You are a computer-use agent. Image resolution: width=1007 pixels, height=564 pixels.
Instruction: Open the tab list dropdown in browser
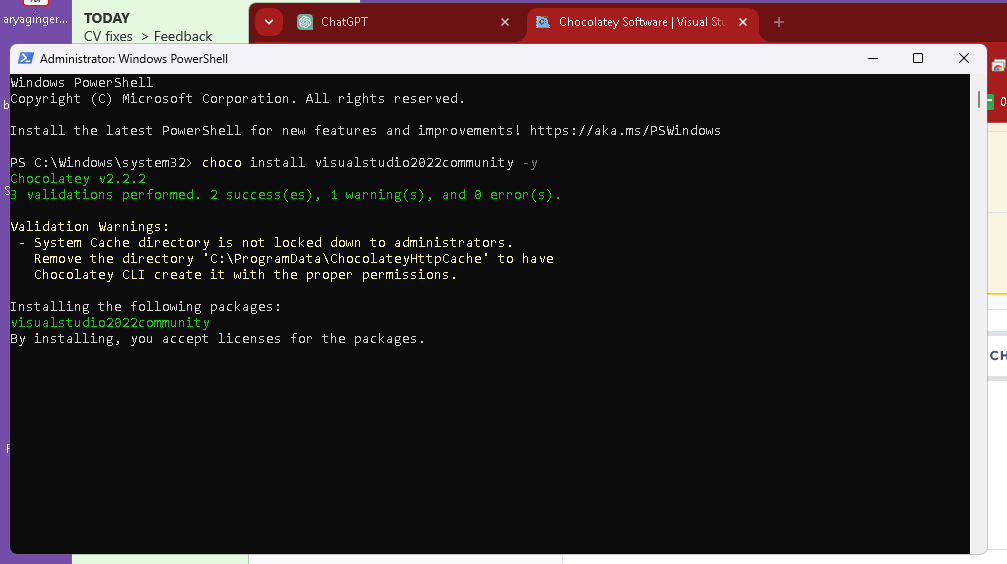point(269,22)
